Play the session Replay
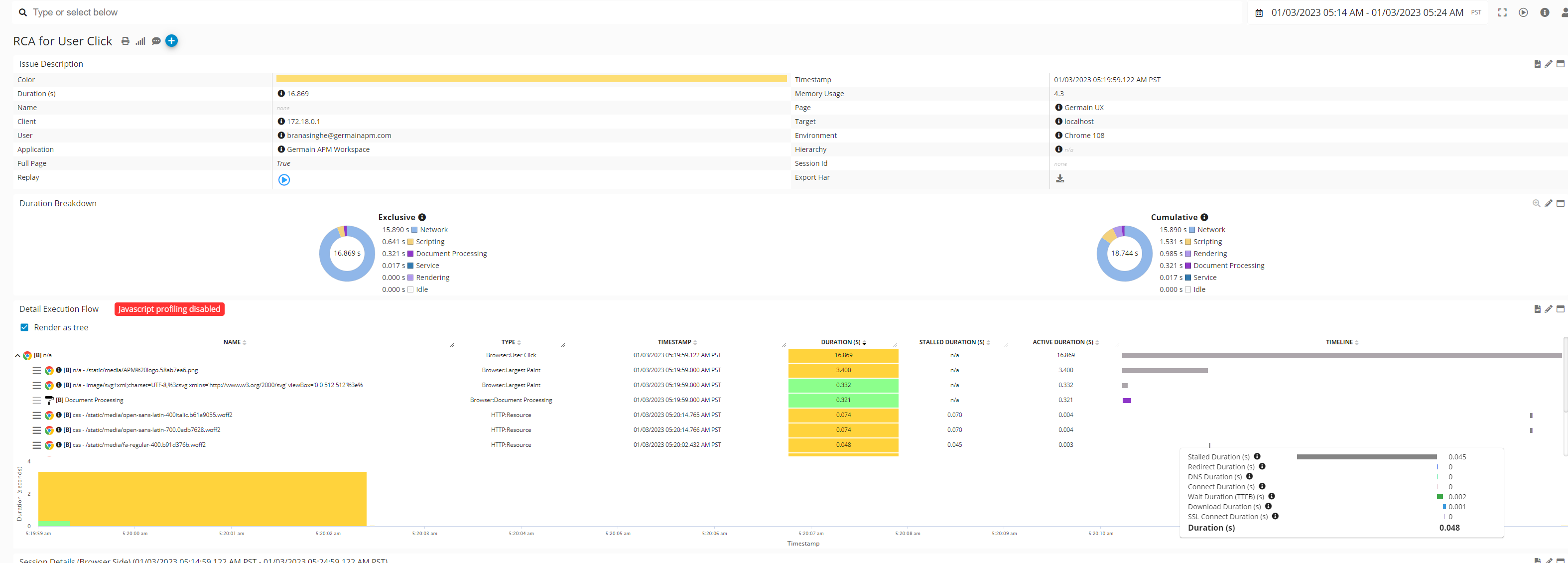 283,179
